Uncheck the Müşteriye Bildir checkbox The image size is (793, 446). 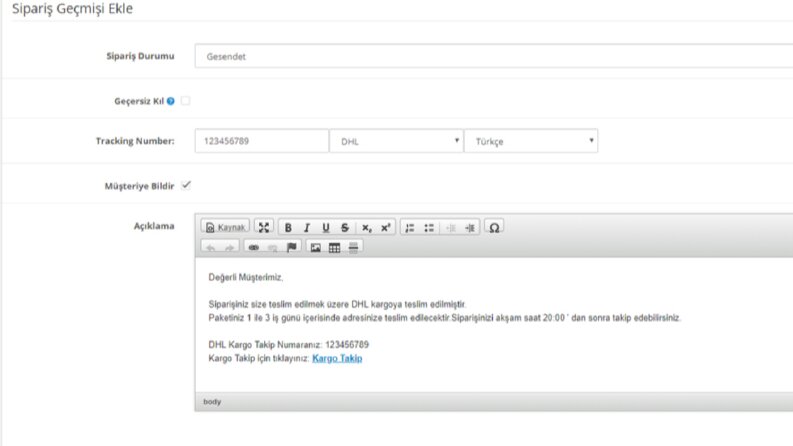pos(186,185)
